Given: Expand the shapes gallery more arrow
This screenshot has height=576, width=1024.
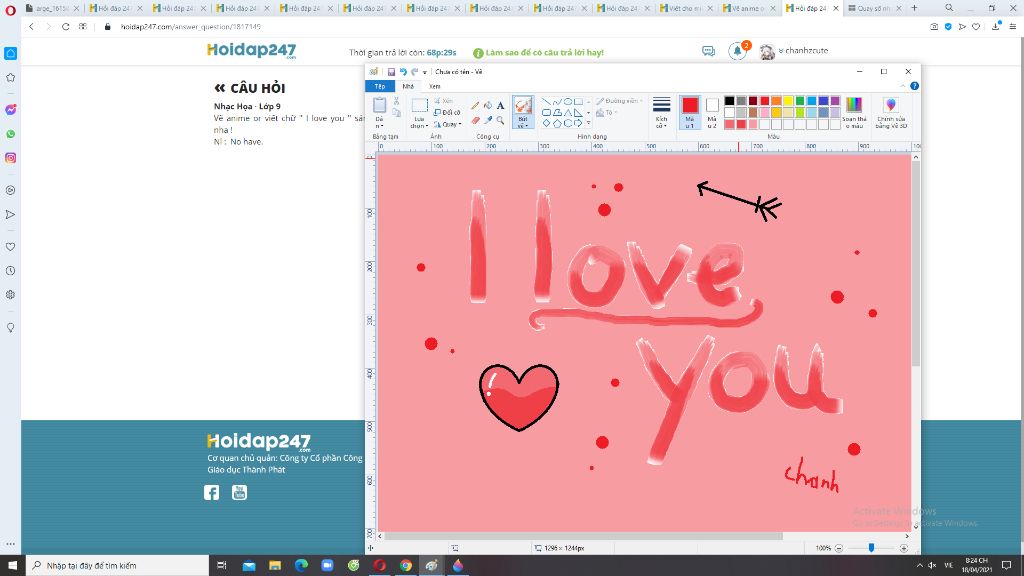Looking at the screenshot, I should (x=588, y=123).
